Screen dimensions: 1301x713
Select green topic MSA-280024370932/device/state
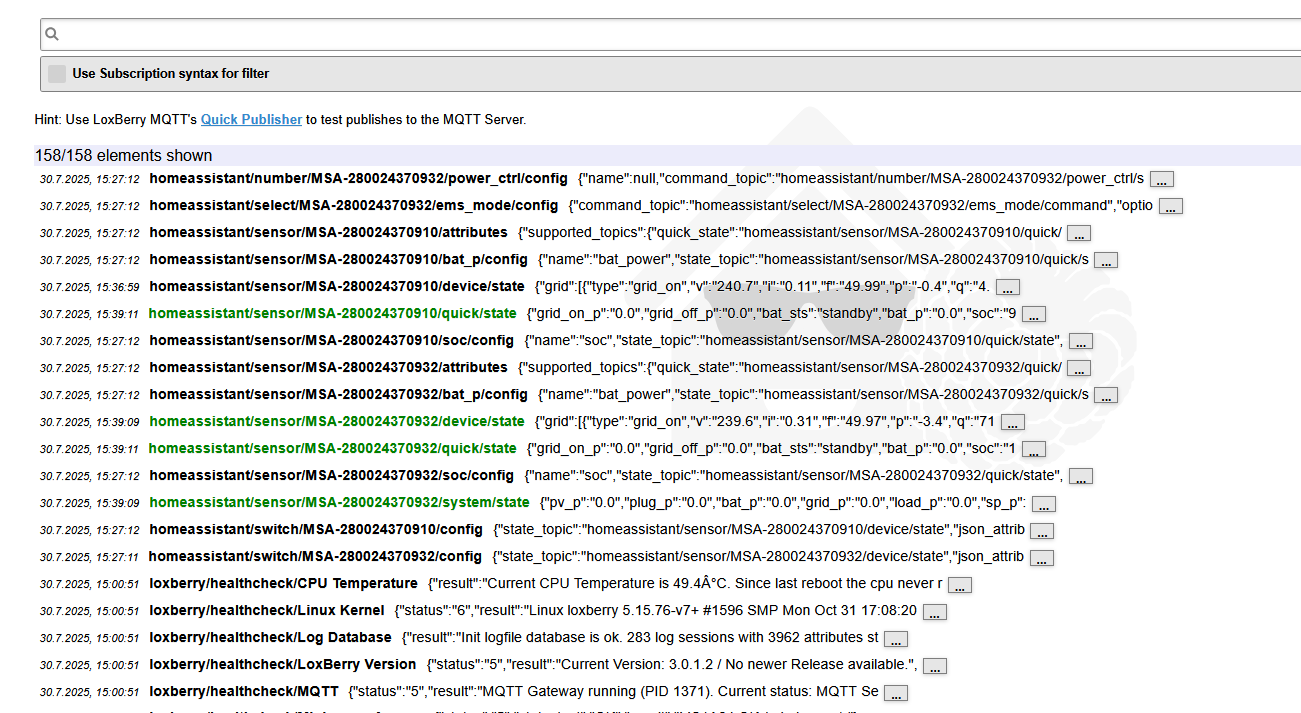[337, 421]
